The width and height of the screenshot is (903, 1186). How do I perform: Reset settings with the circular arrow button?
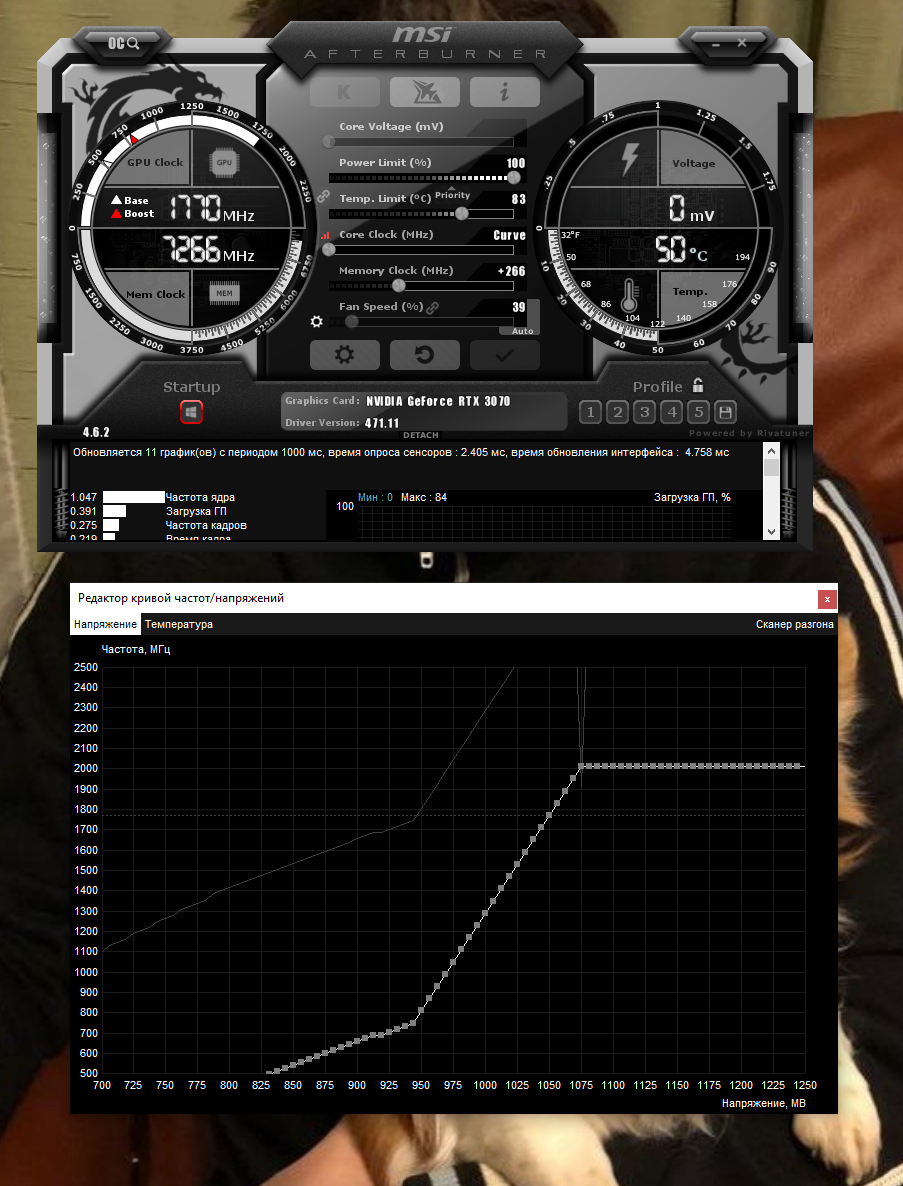[x=425, y=355]
